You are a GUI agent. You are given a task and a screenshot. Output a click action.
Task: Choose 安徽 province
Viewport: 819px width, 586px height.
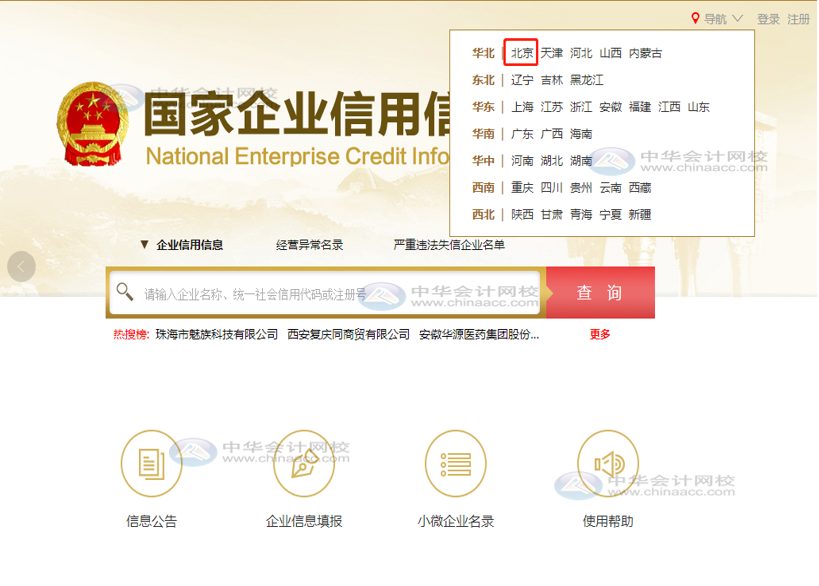coord(610,107)
